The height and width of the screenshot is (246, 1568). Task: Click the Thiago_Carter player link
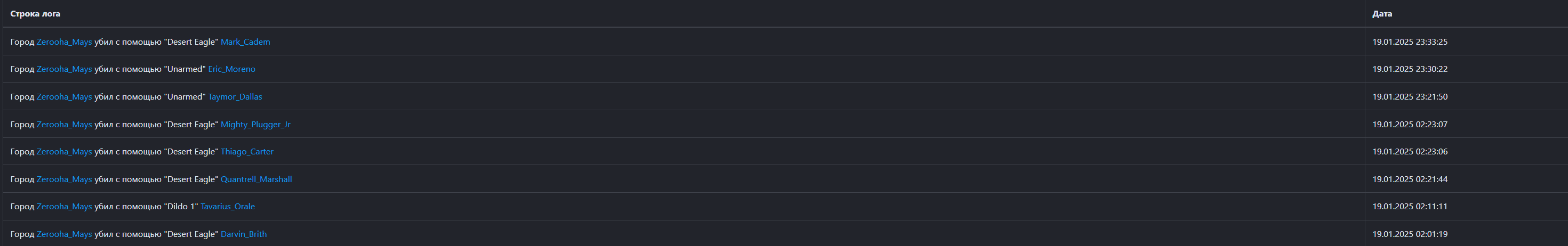(246, 152)
